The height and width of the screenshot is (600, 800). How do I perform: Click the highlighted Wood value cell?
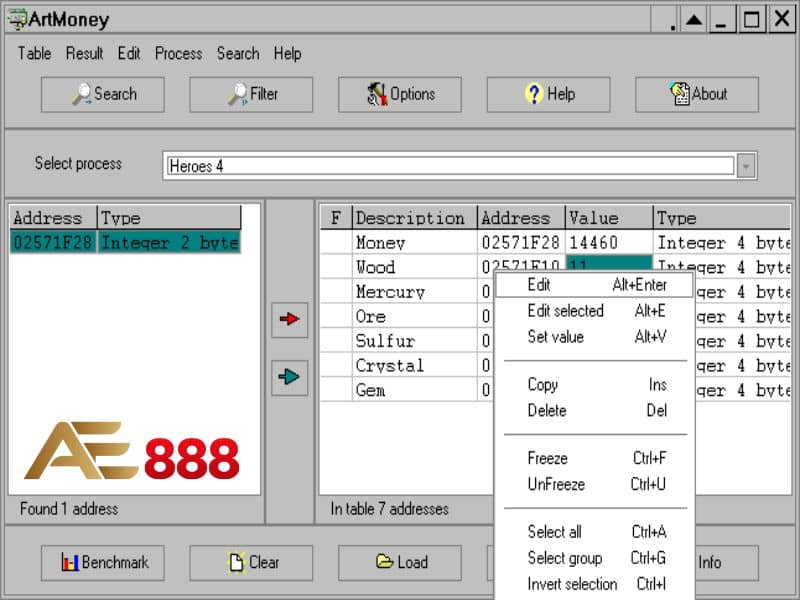609,263
